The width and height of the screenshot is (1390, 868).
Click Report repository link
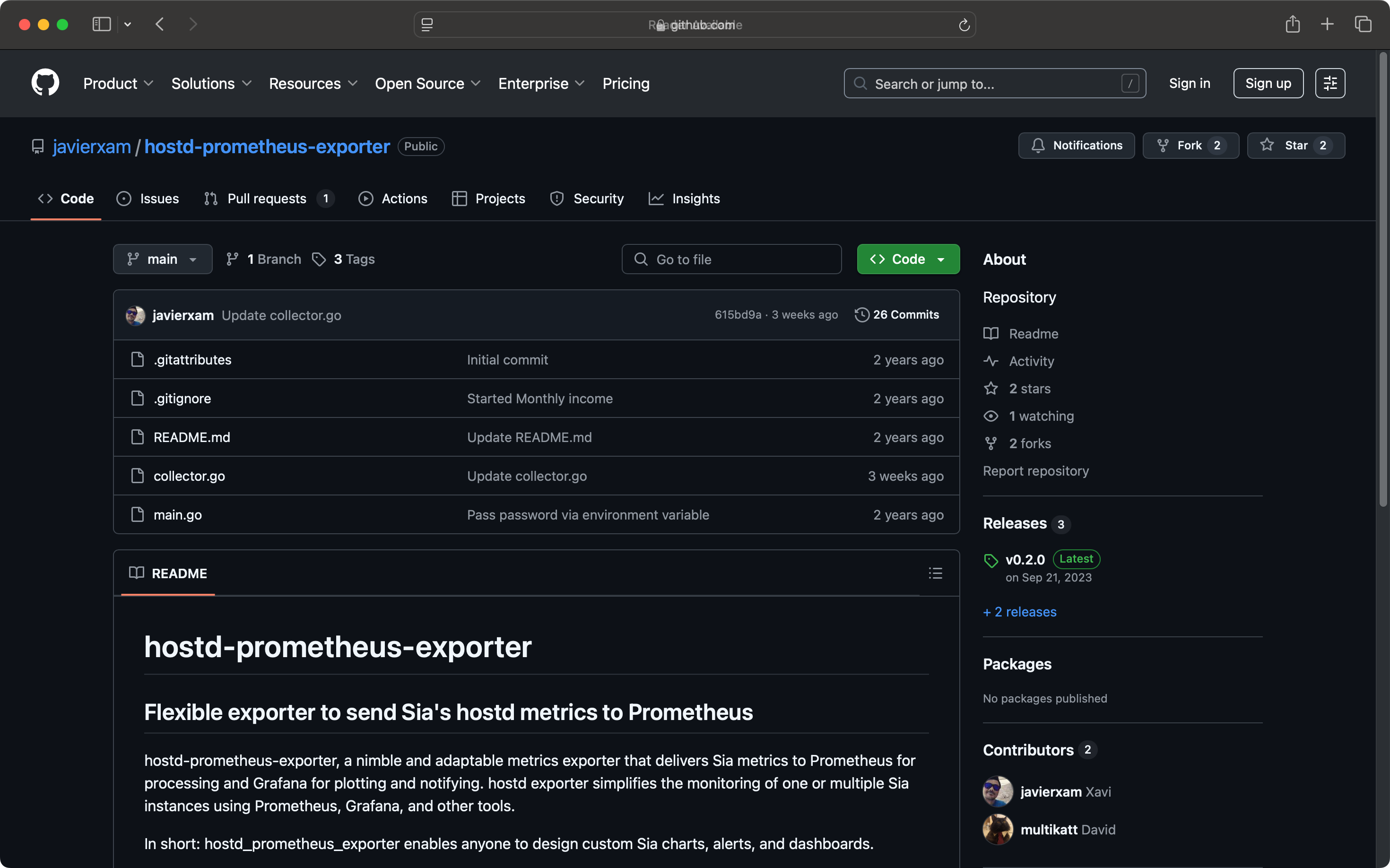pos(1035,471)
